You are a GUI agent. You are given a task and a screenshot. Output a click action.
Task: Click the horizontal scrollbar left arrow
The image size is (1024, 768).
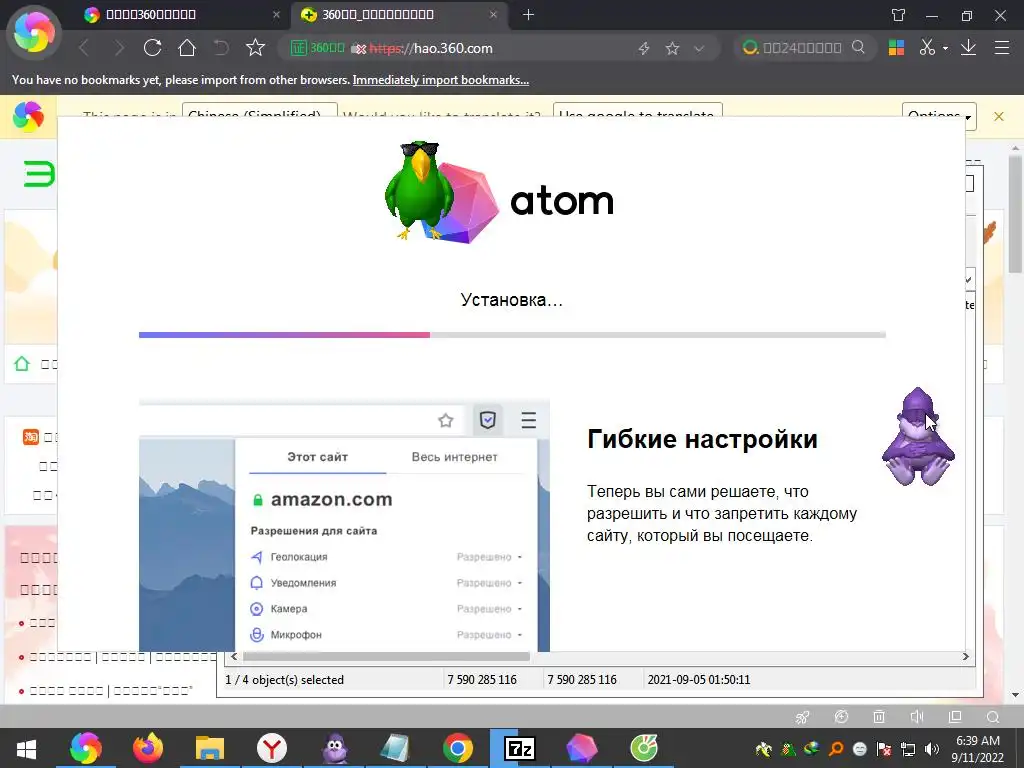pos(234,656)
